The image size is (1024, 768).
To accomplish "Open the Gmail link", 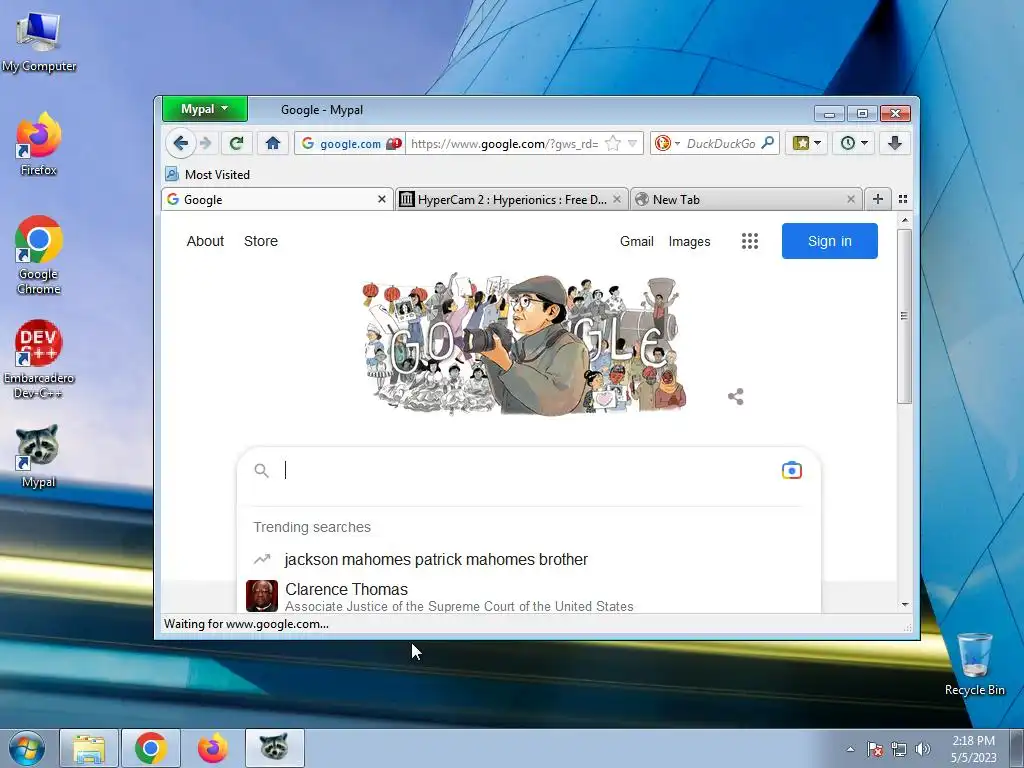I will pos(637,241).
